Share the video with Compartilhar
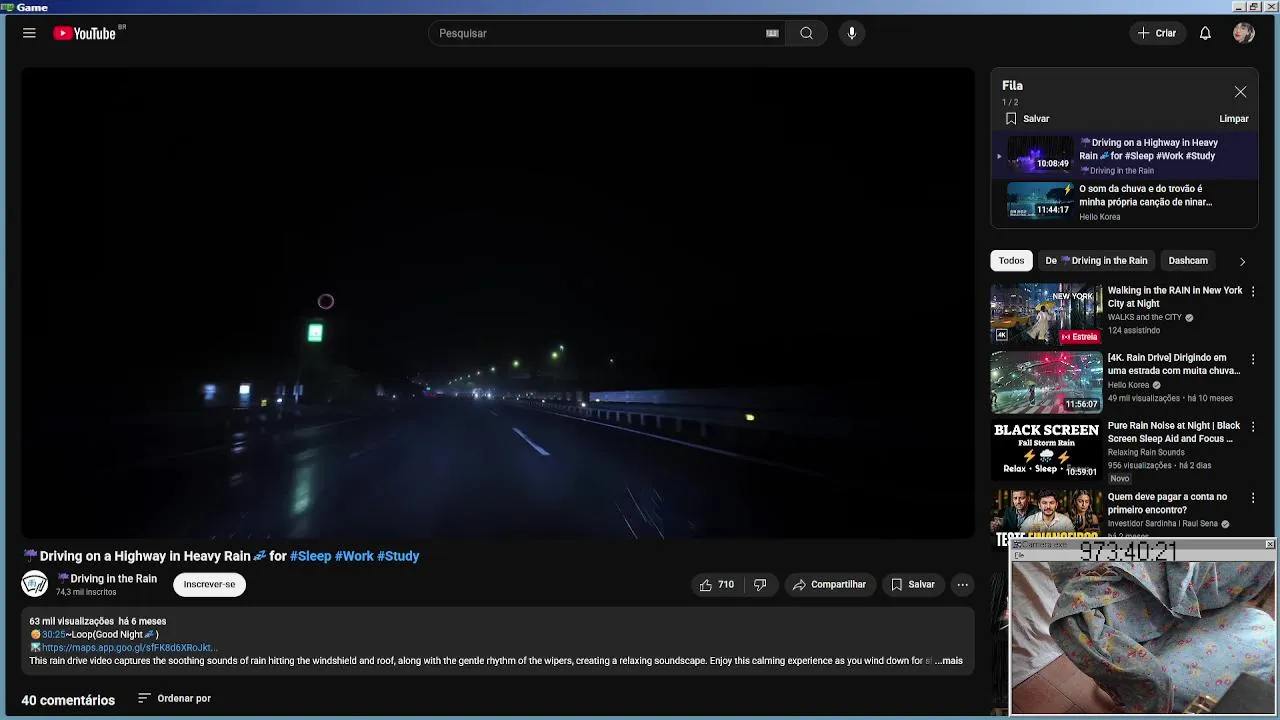This screenshot has height=720, width=1280. coord(830,584)
